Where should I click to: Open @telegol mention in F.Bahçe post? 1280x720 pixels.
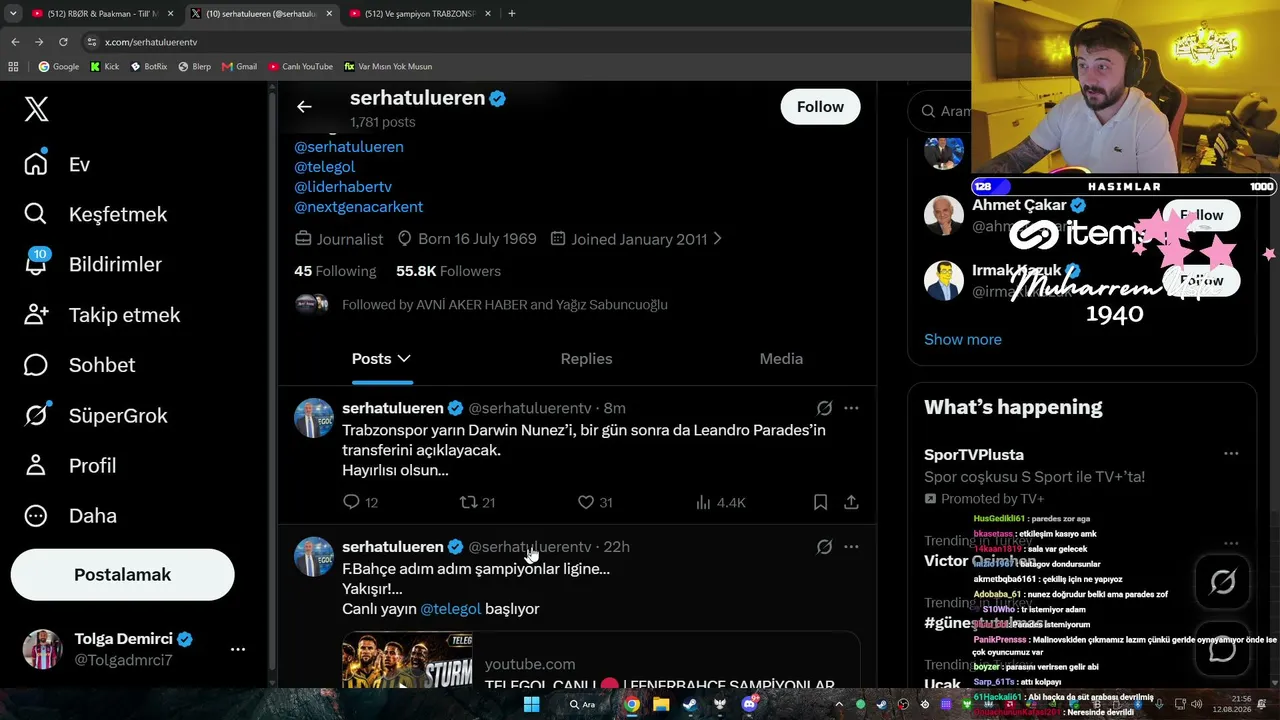[x=451, y=609]
